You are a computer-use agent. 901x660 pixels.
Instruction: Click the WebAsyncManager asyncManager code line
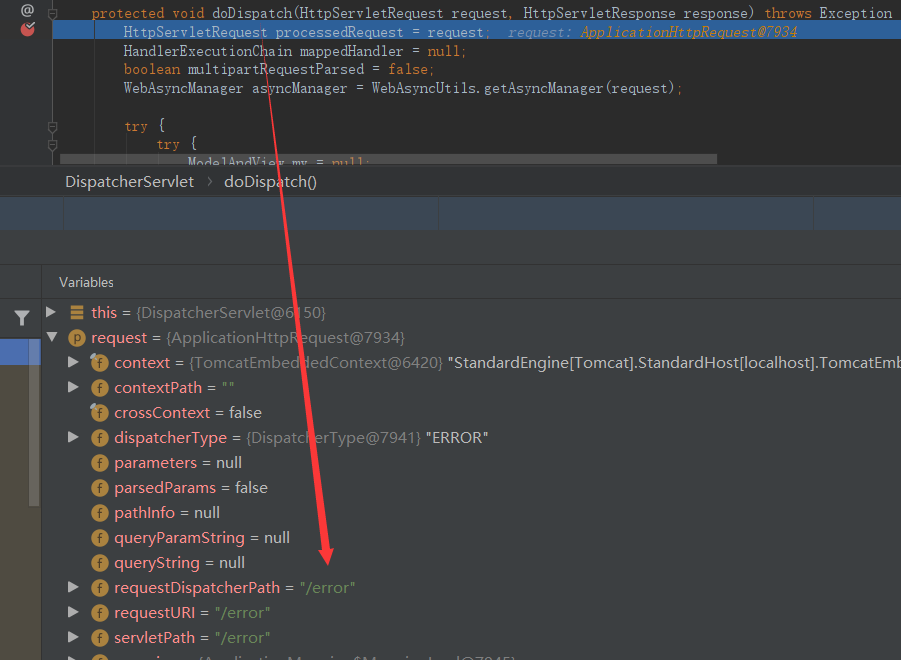(402, 88)
